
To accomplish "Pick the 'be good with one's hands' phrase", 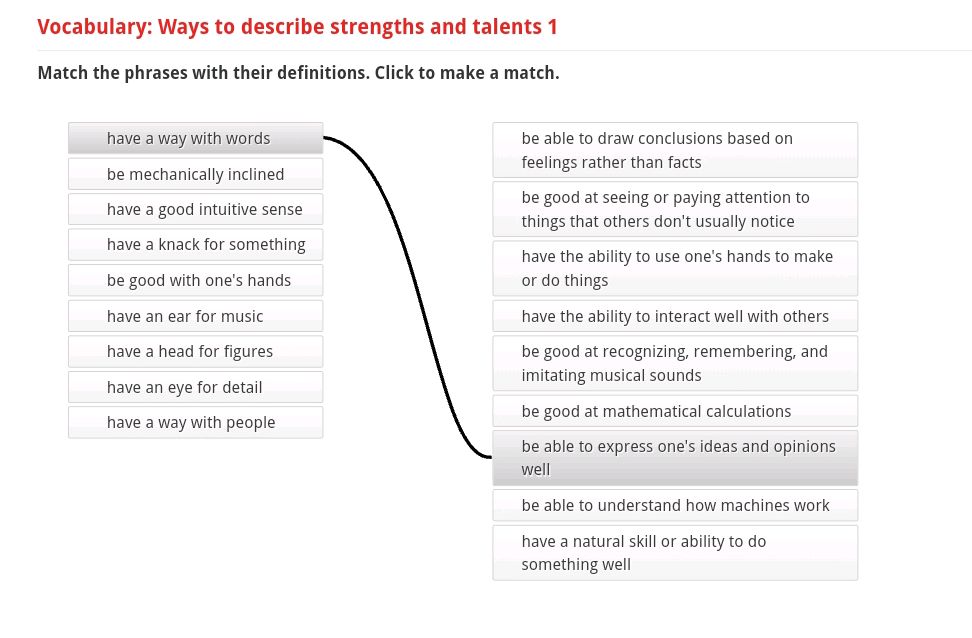I will (x=195, y=280).
